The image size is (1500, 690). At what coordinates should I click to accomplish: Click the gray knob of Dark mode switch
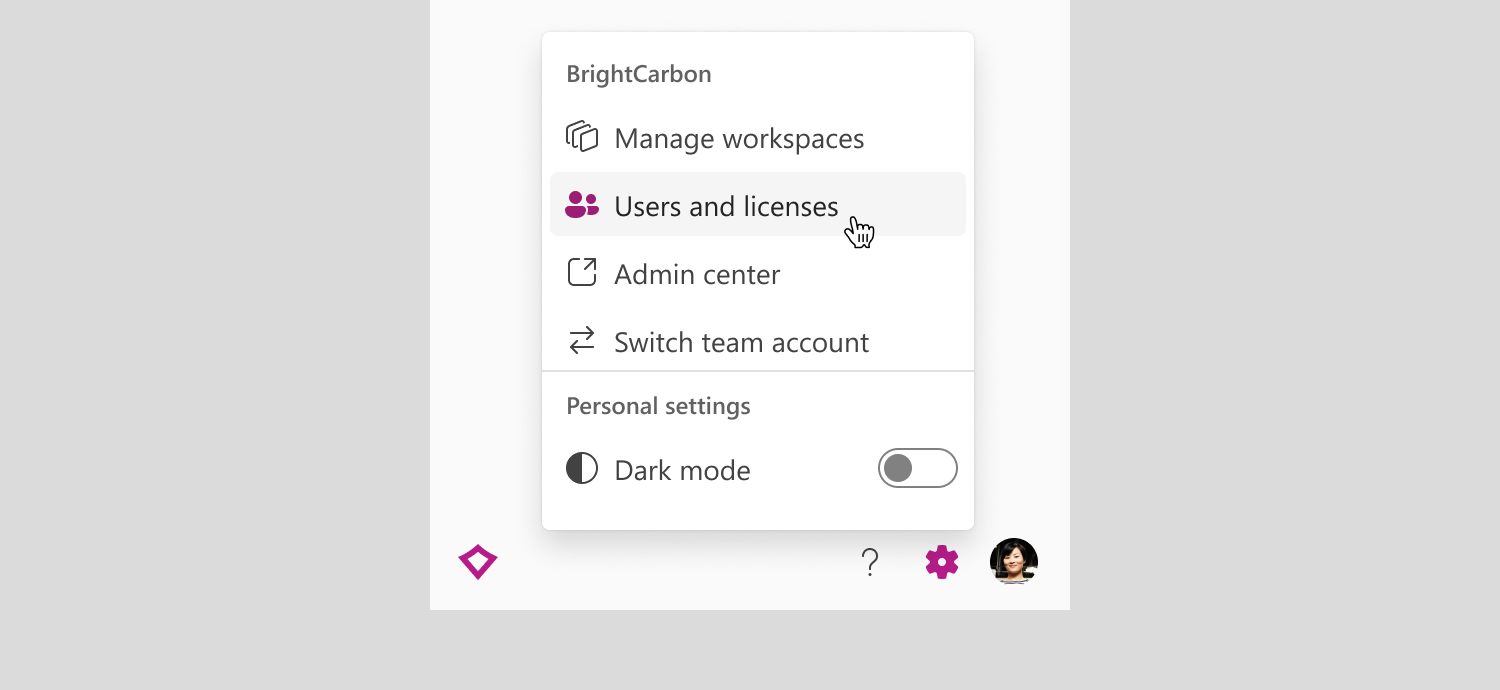coord(898,468)
